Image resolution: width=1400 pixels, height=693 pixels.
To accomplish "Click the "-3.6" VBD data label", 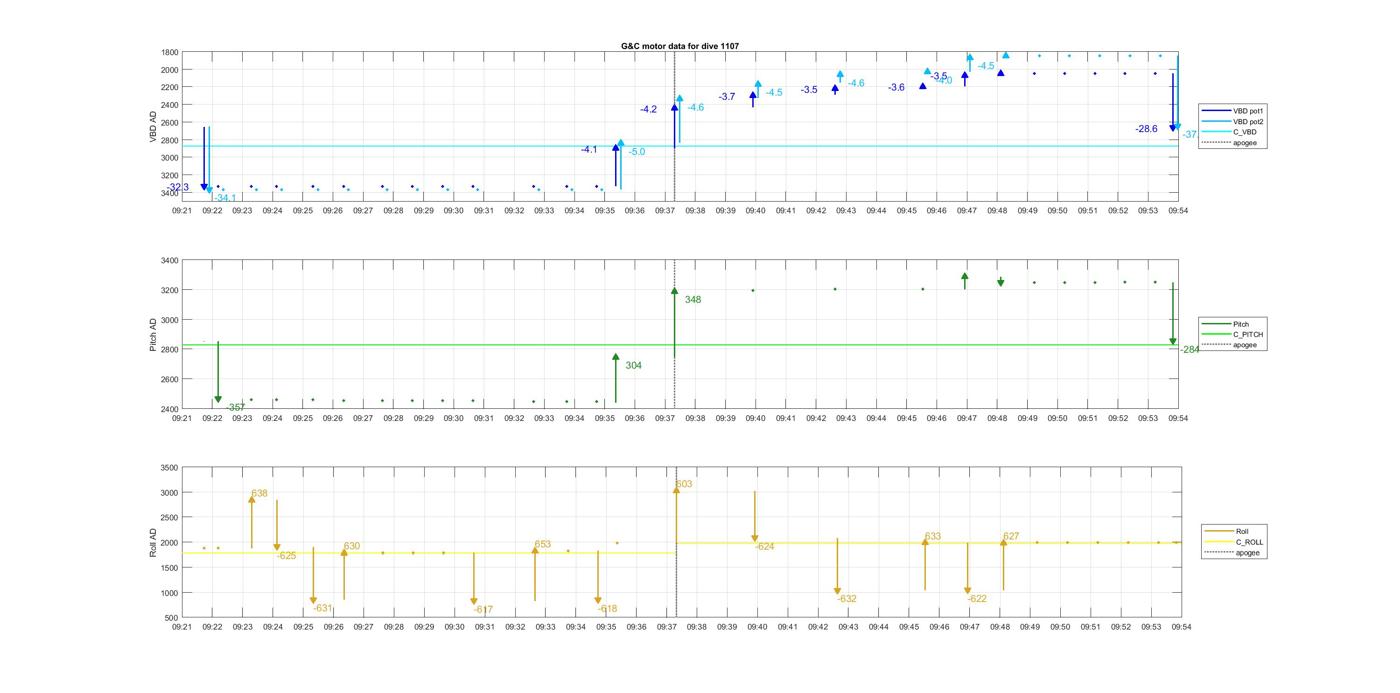I will [896, 88].
